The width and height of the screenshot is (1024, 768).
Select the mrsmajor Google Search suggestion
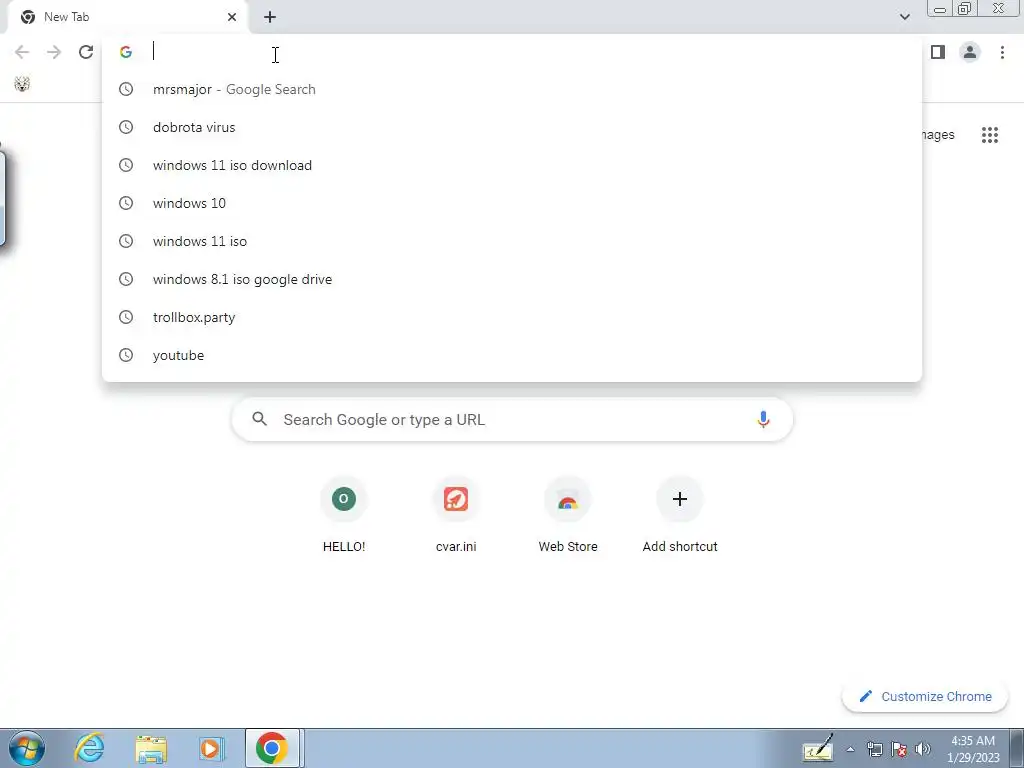tap(512, 89)
